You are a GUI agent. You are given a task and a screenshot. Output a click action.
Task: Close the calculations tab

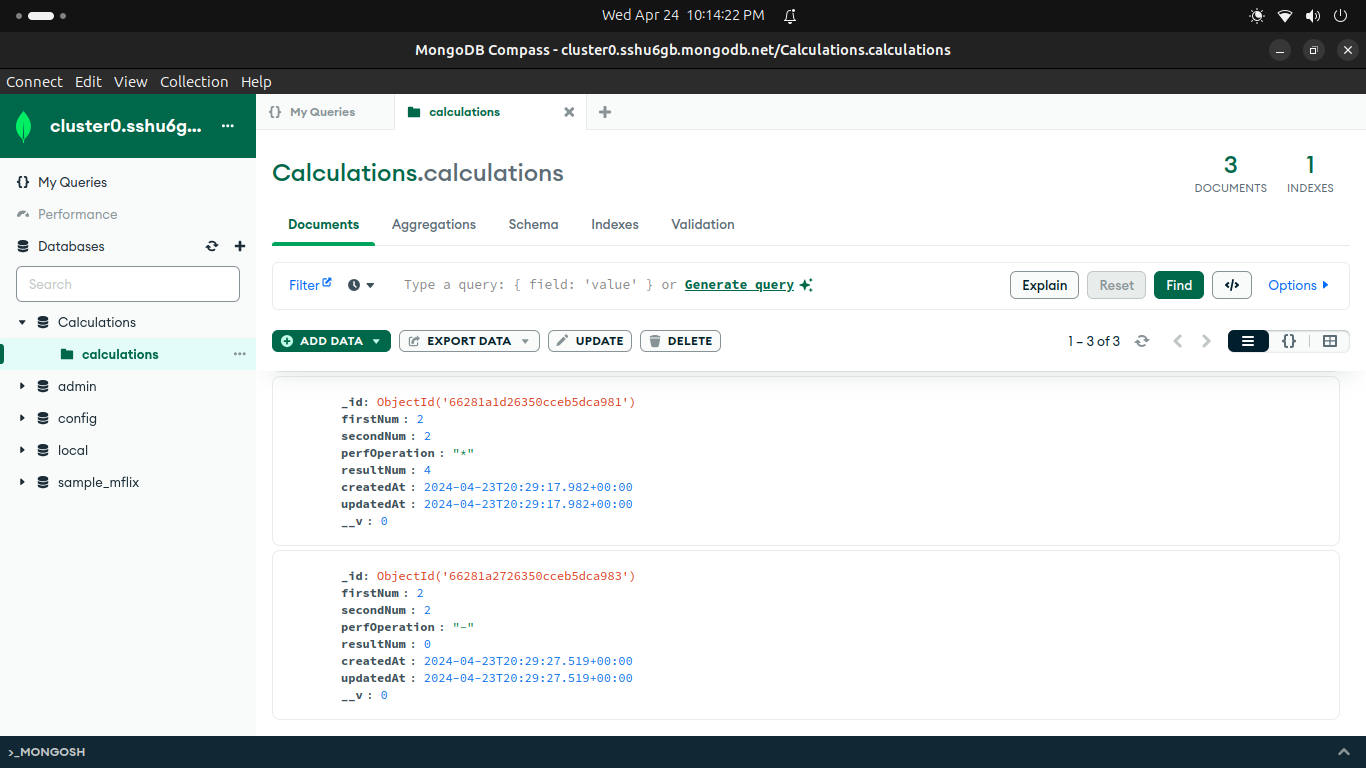point(569,112)
